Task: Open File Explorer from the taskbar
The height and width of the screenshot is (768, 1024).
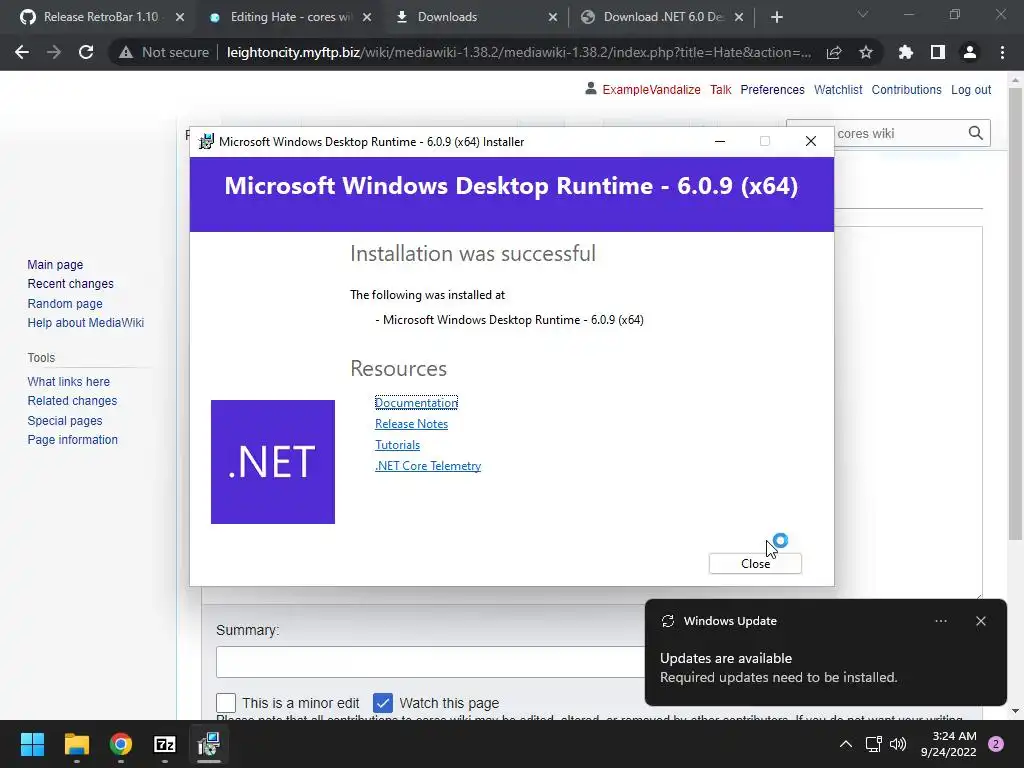Action: [x=76, y=744]
